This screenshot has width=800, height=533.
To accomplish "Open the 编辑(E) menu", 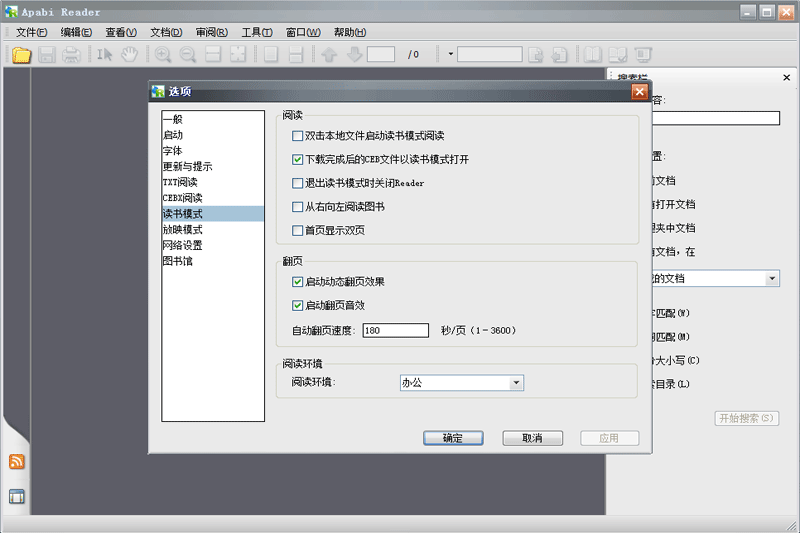I will pos(76,32).
